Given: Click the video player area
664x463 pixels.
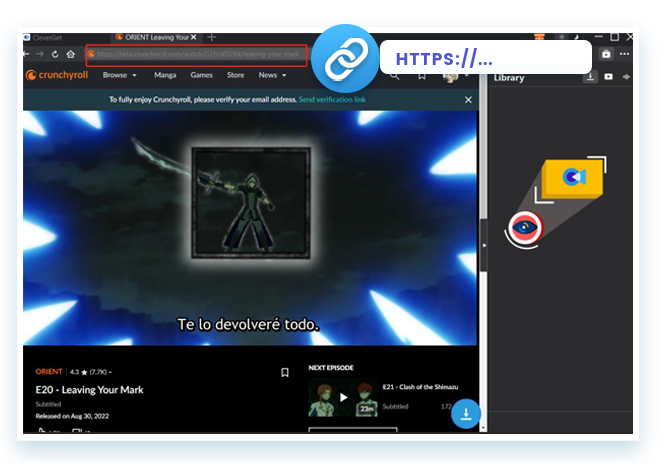Looking at the screenshot, I should point(250,228).
